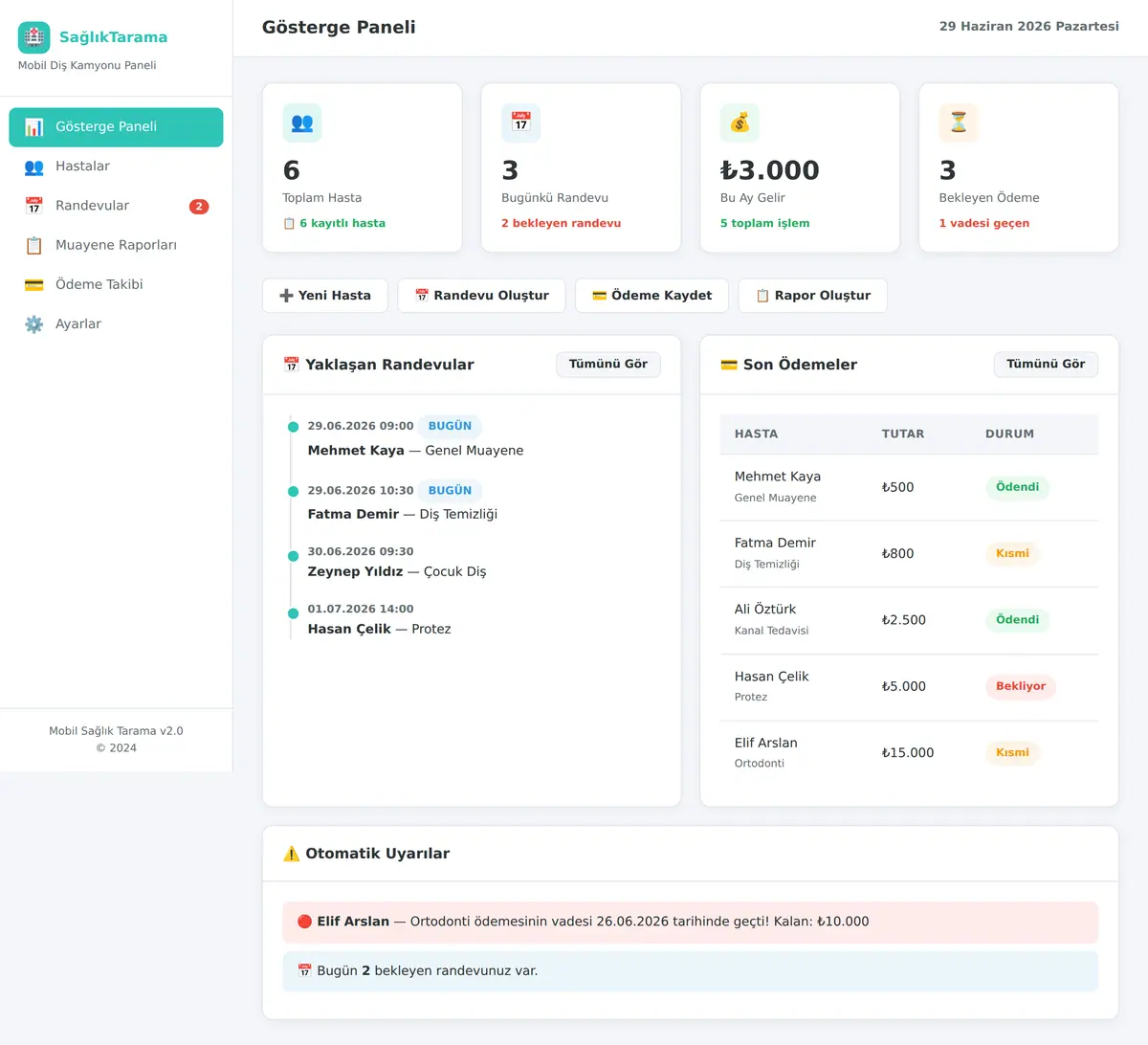Click the Rapor Oluştur button
Image resolution: width=1148 pixels, height=1045 pixels.
pos(813,296)
